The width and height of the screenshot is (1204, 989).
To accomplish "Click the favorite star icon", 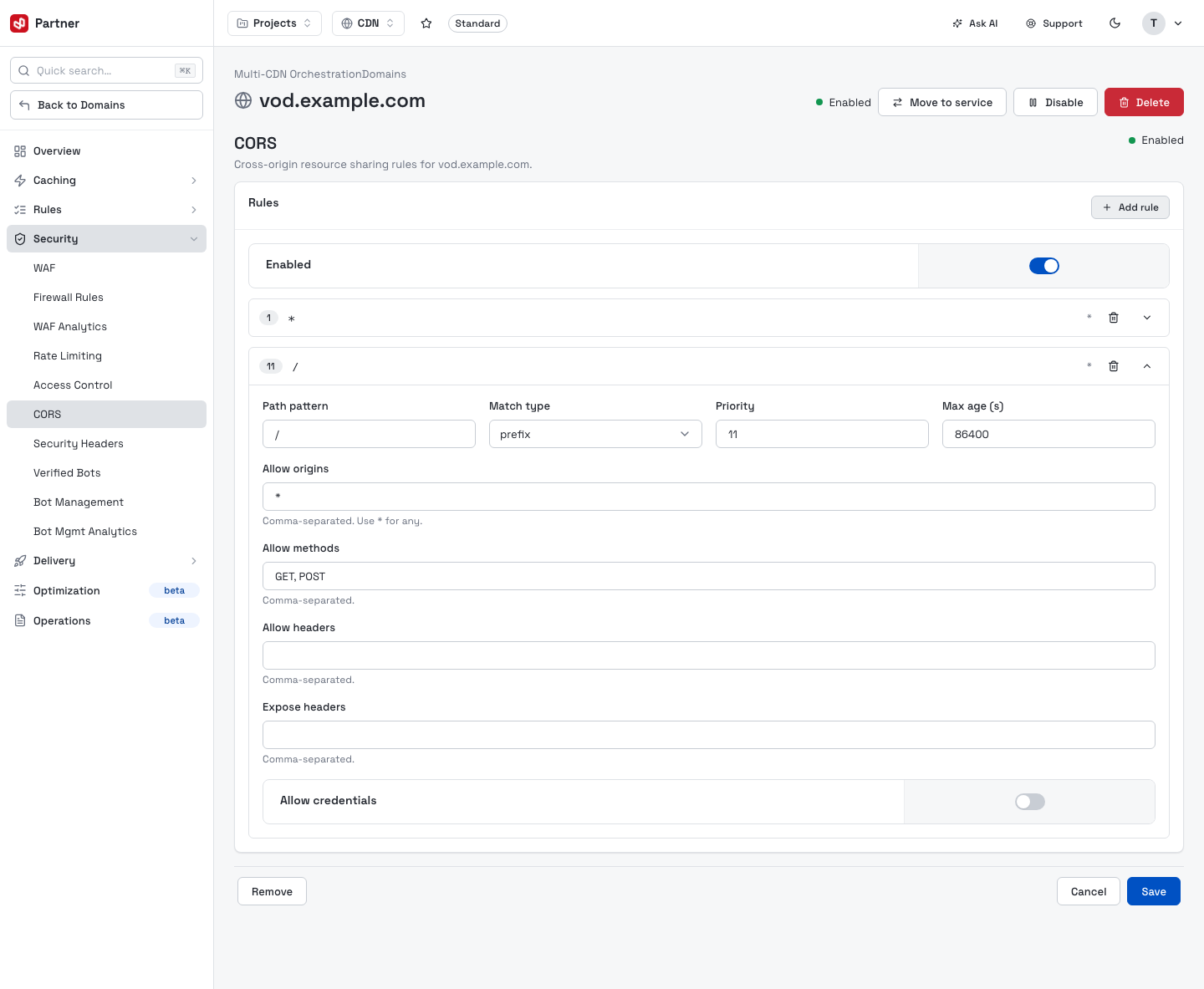I will coord(426,23).
